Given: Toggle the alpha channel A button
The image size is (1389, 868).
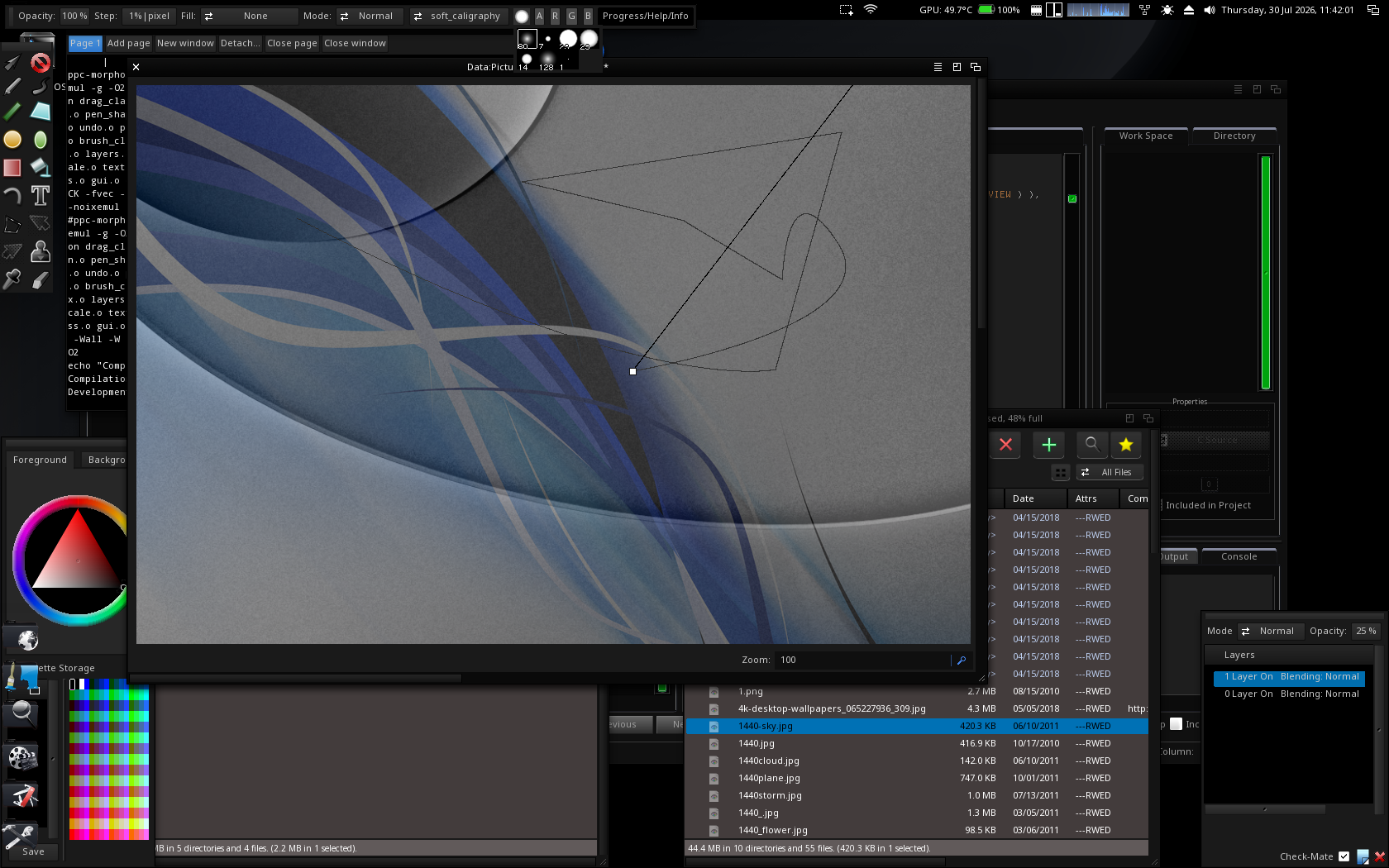Looking at the screenshot, I should (539, 16).
